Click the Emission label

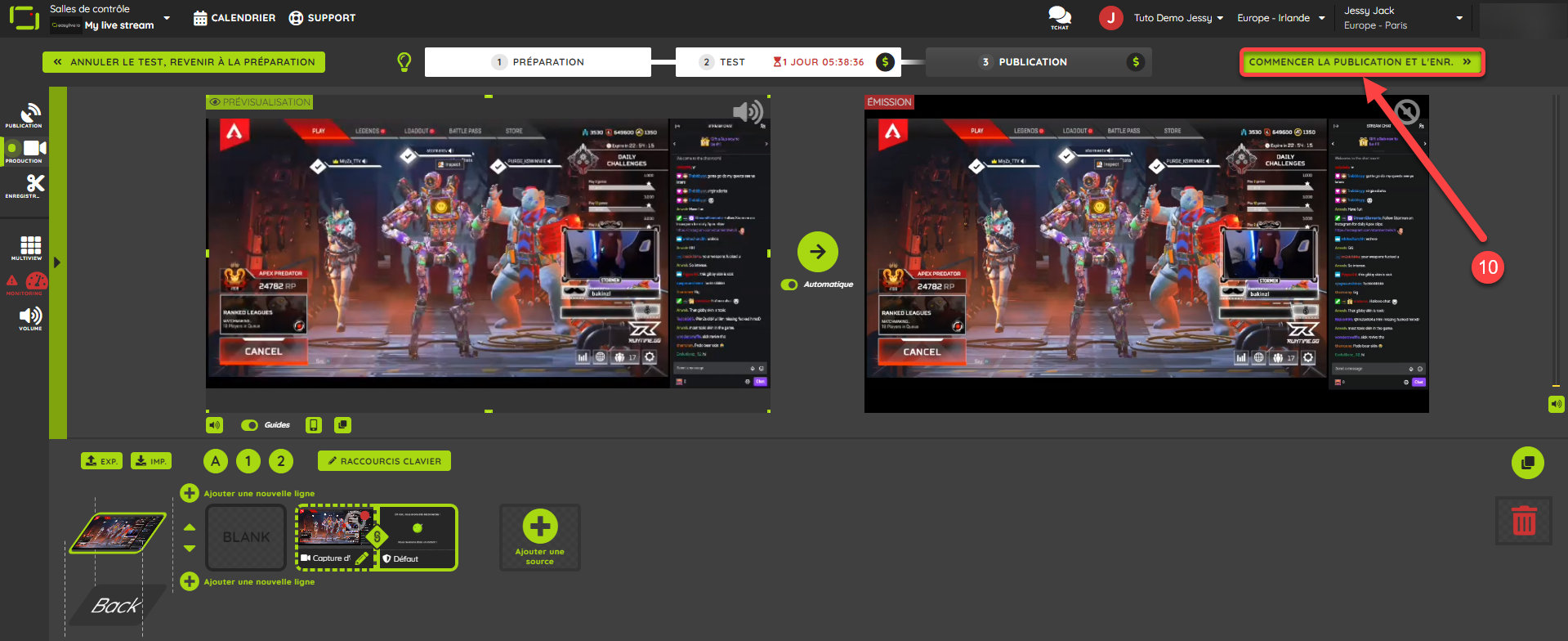[889, 102]
